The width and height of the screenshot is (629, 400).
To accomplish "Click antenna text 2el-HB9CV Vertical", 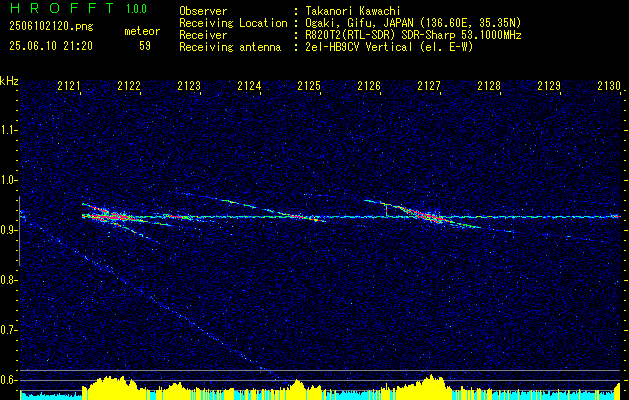I will pyautogui.click(x=359, y=47).
